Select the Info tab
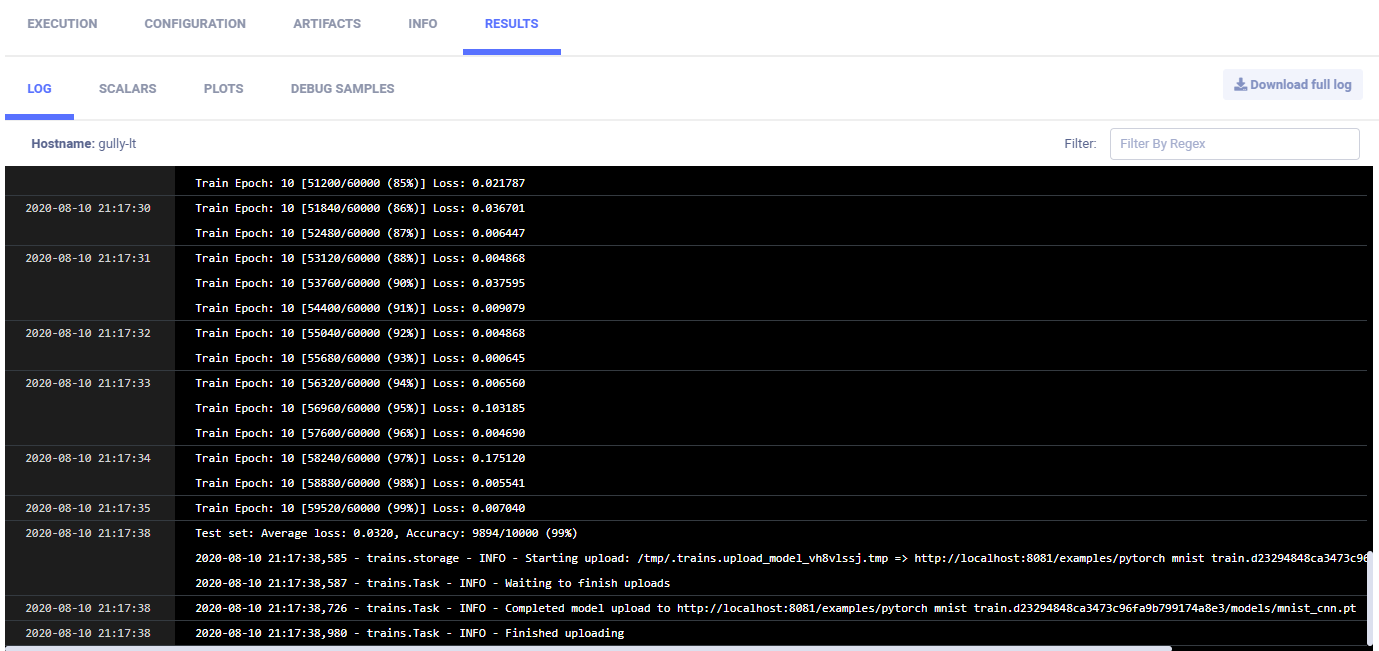Image resolution: width=1379 pixels, height=651 pixels. 423,24
